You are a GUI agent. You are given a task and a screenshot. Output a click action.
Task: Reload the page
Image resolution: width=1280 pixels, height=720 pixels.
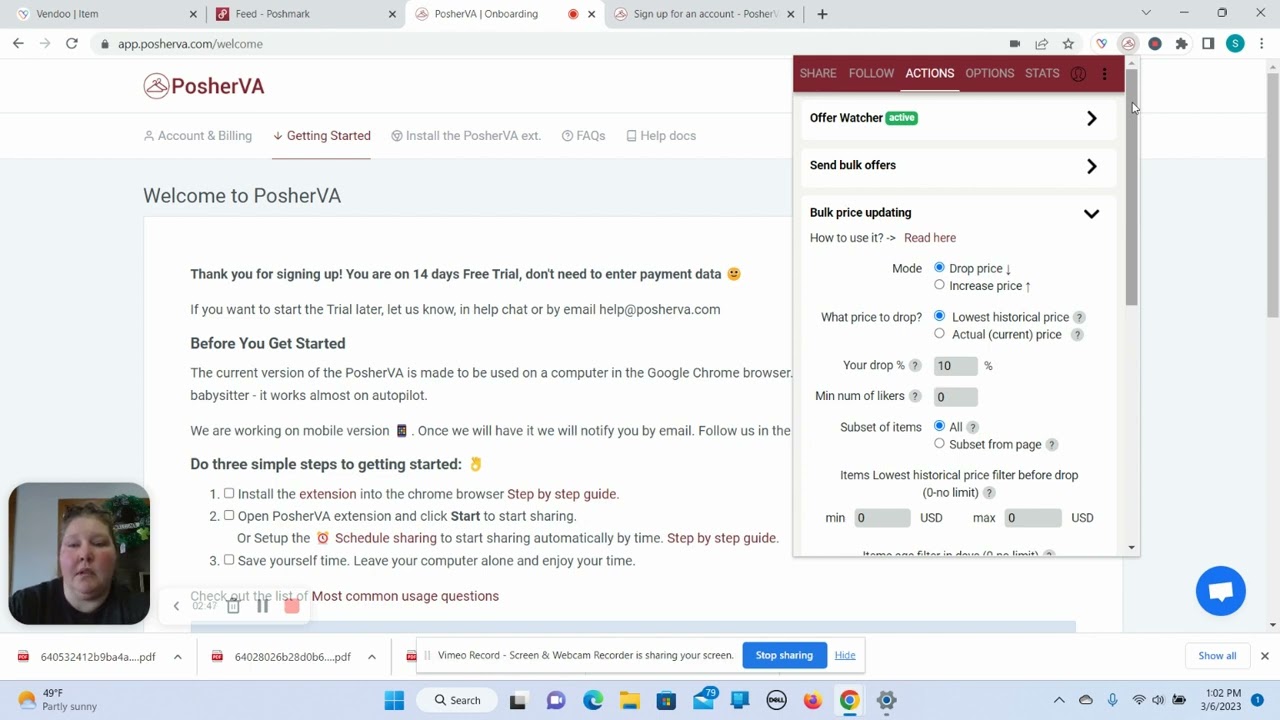click(72, 44)
